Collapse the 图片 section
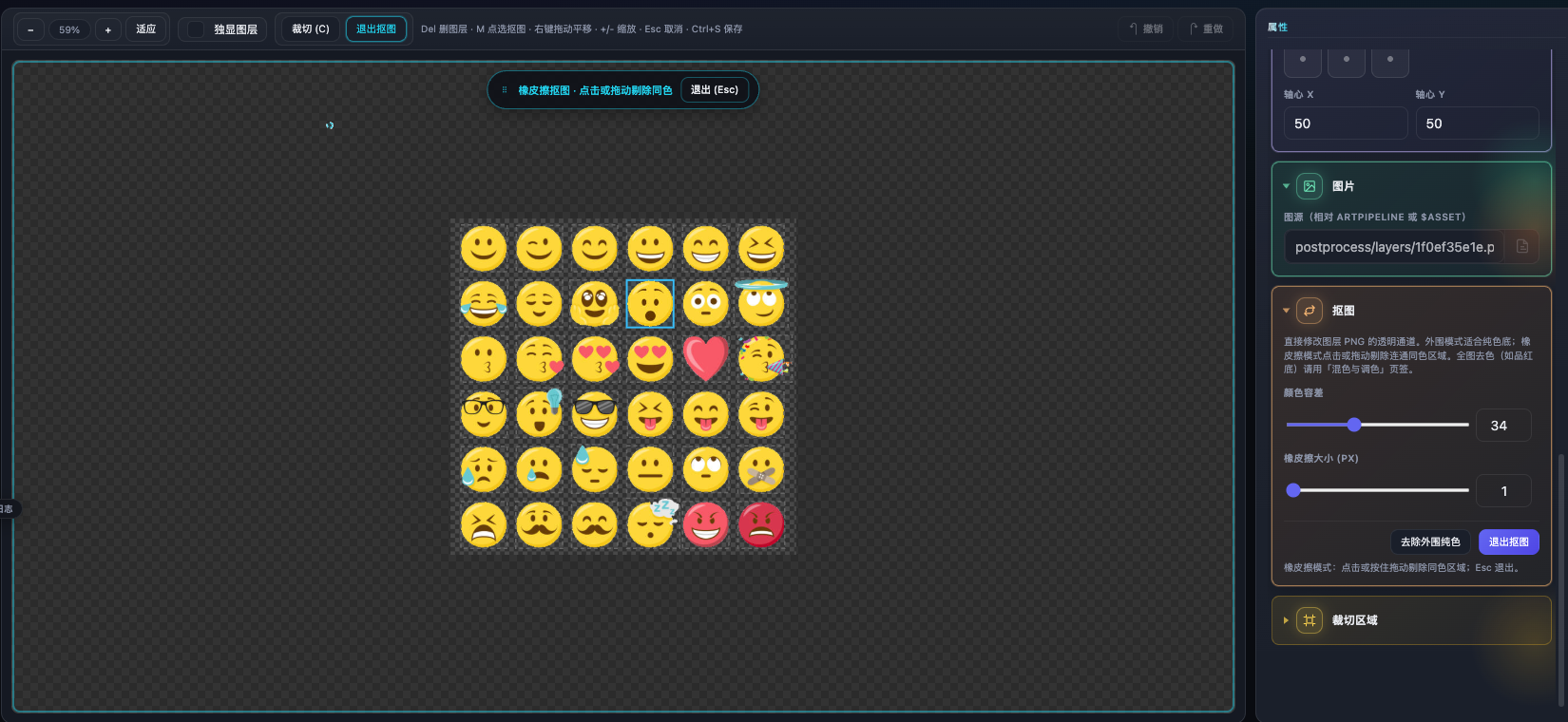 (x=1287, y=186)
